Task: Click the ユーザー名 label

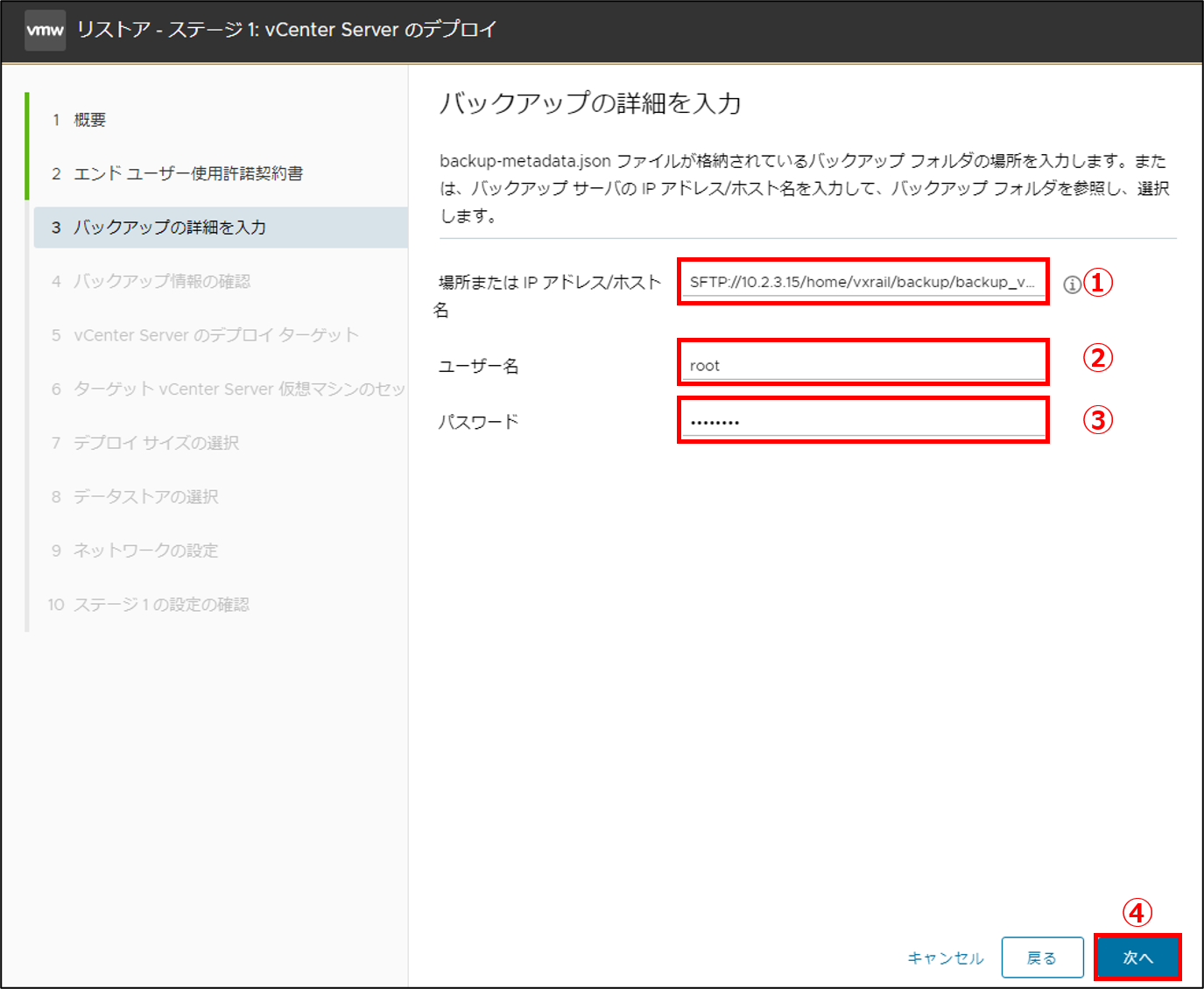Action: click(x=479, y=366)
